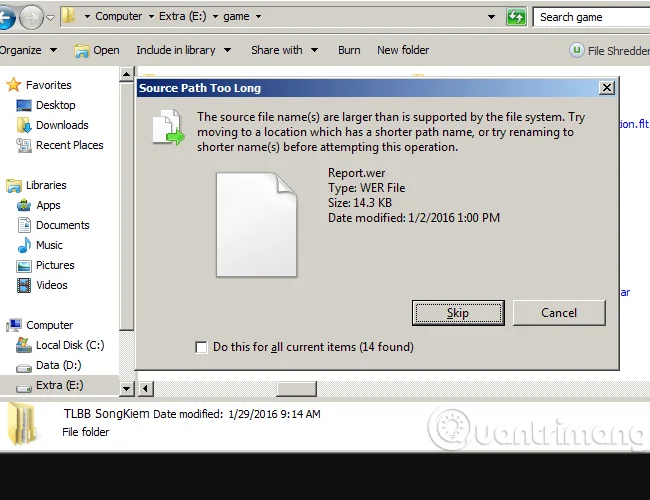The image size is (650, 500).
Task: Open the Include in library dropdown
Action: pyautogui.click(x=184, y=50)
